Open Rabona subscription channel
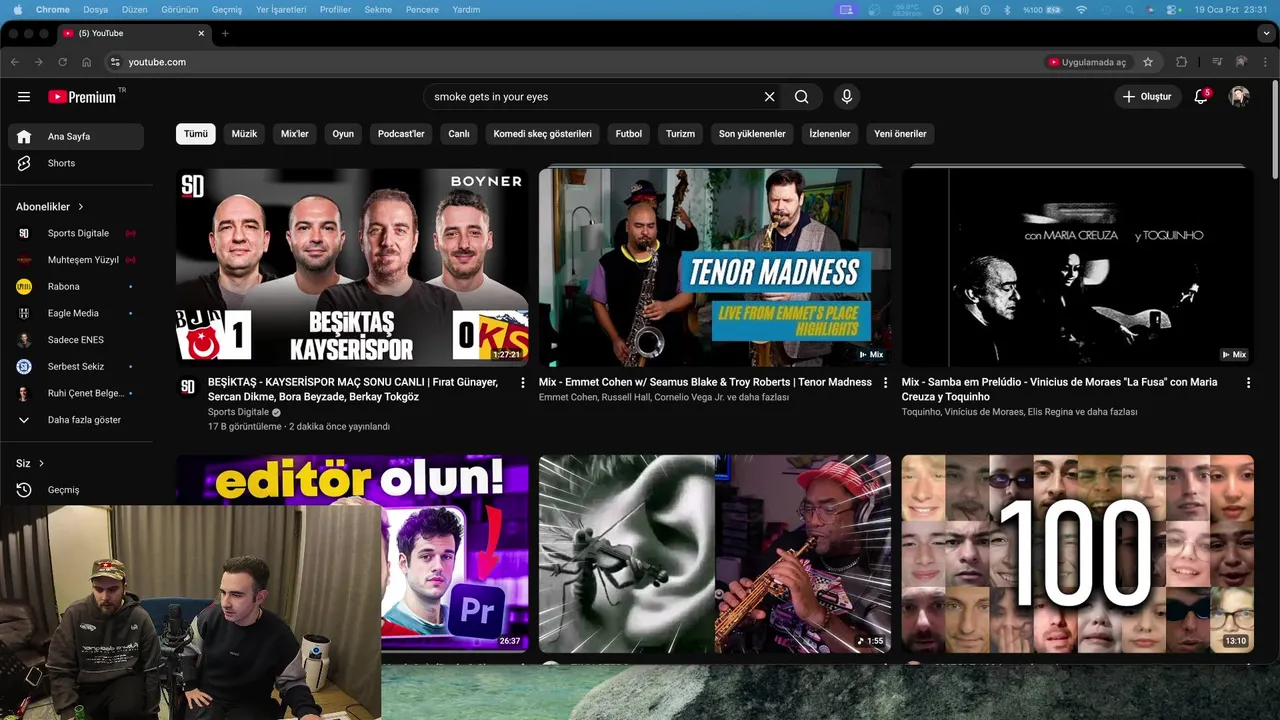1280x720 pixels. (x=76, y=287)
